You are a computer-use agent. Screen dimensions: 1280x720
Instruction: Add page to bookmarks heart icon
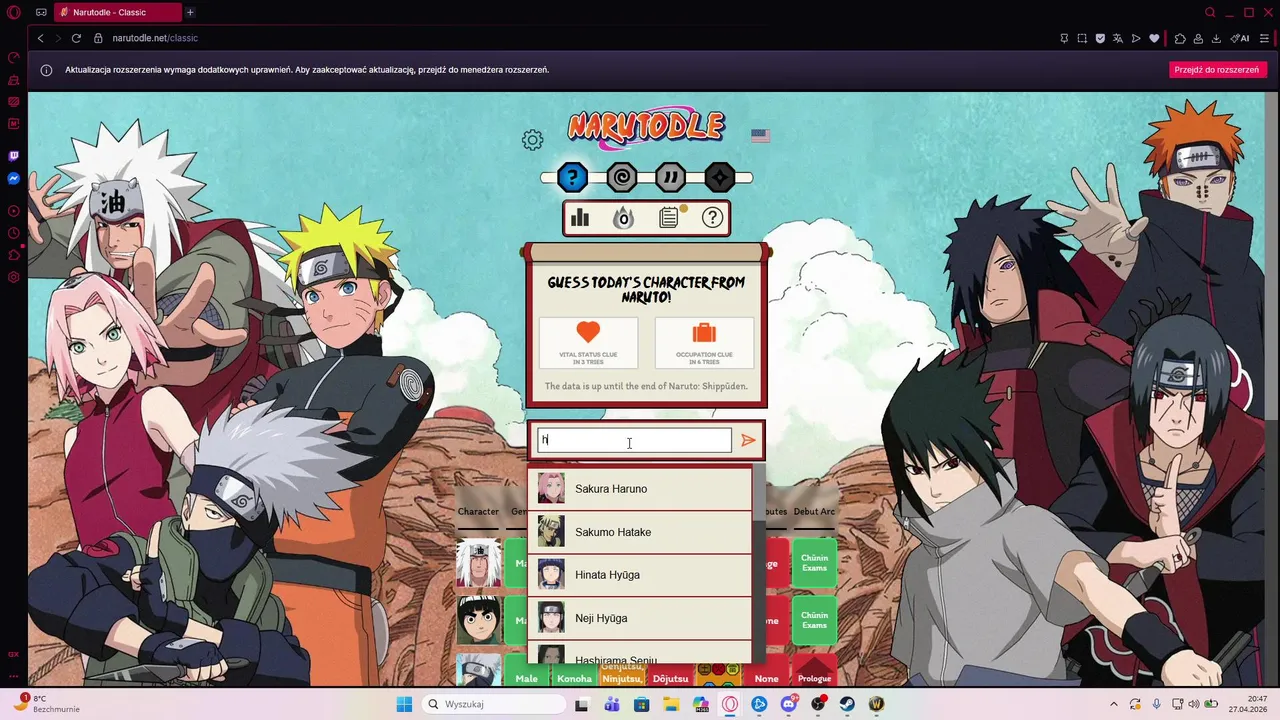pos(1154,39)
